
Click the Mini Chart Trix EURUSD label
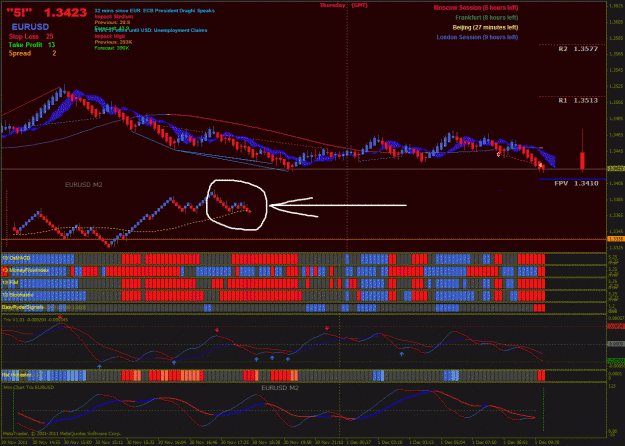(x=28, y=387)
